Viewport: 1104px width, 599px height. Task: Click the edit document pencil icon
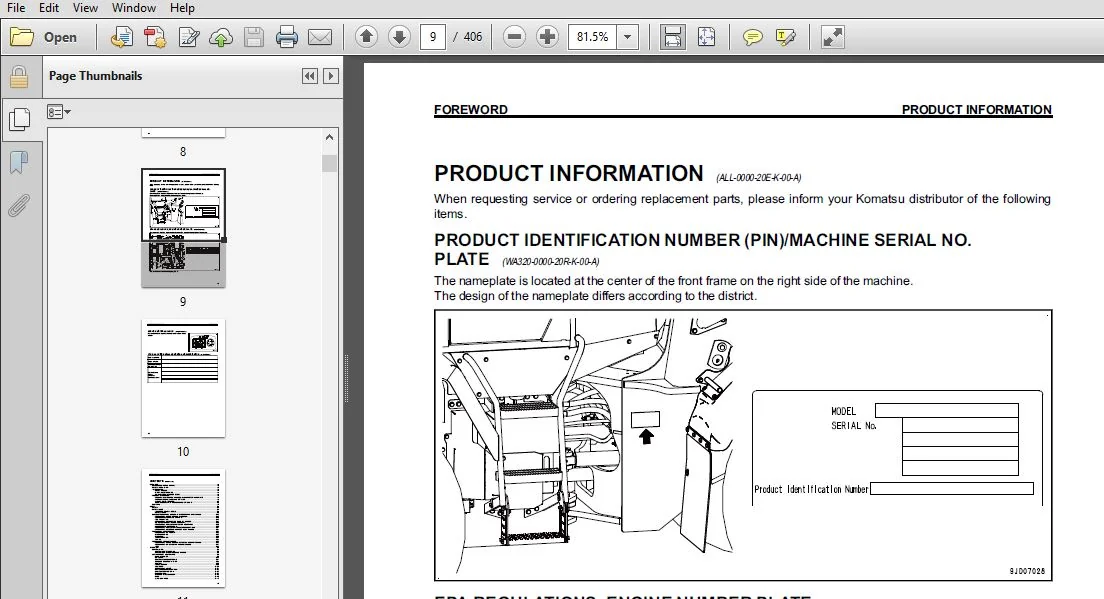pyautogui.click(x=188, y=37)
